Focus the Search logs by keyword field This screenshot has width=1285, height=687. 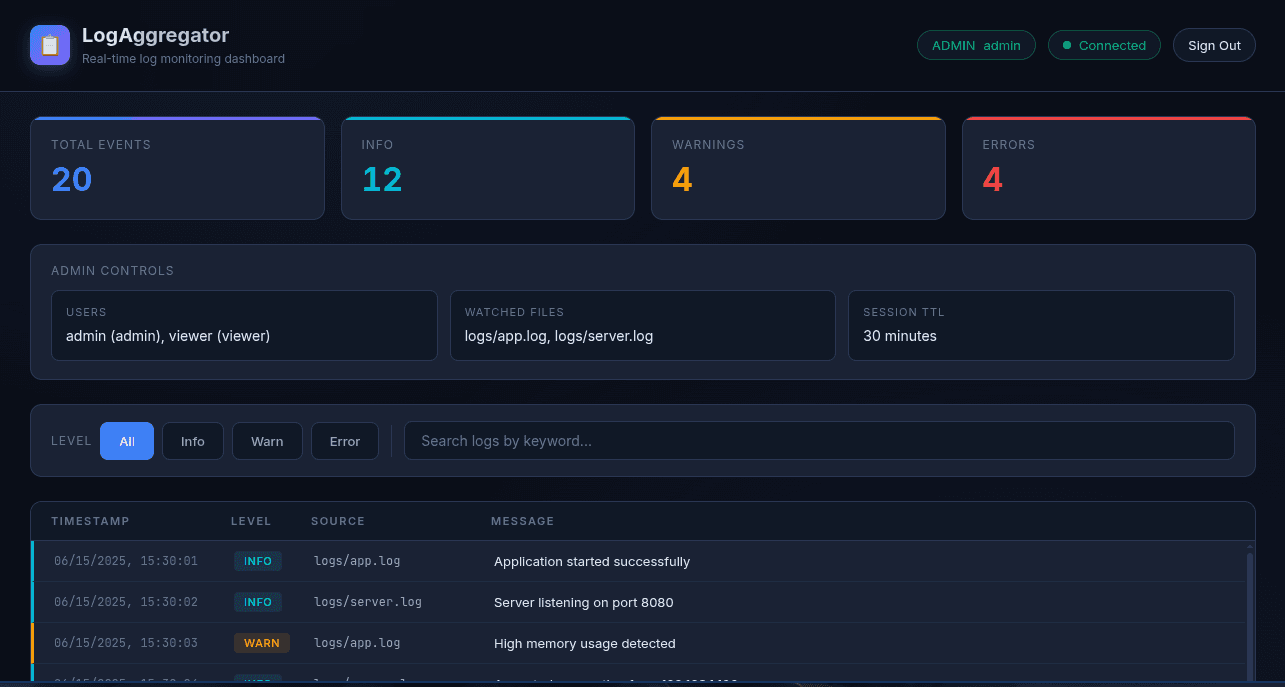[x=819, y=441]
